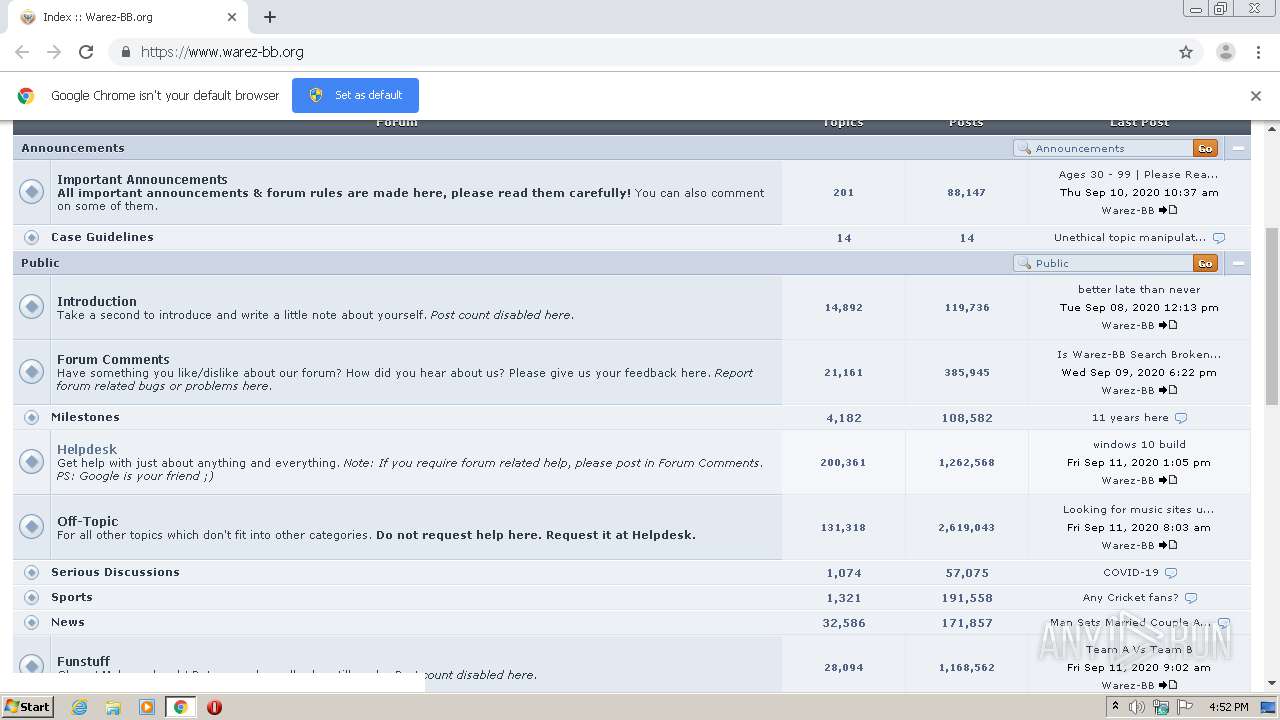The image size is (1280, 720).
Task: Go back to previous page
Action: (x=22, y=52)
